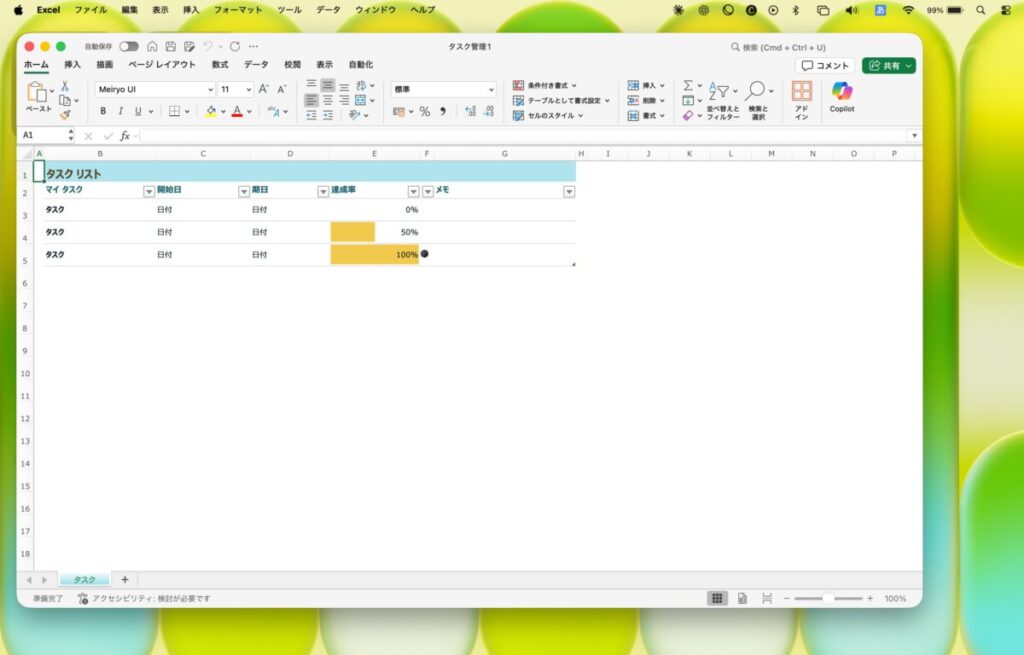The width and height of the screenshot is (1024, 655).
Task: Click the save icon in title bar
Action: (x=171, y=46)
